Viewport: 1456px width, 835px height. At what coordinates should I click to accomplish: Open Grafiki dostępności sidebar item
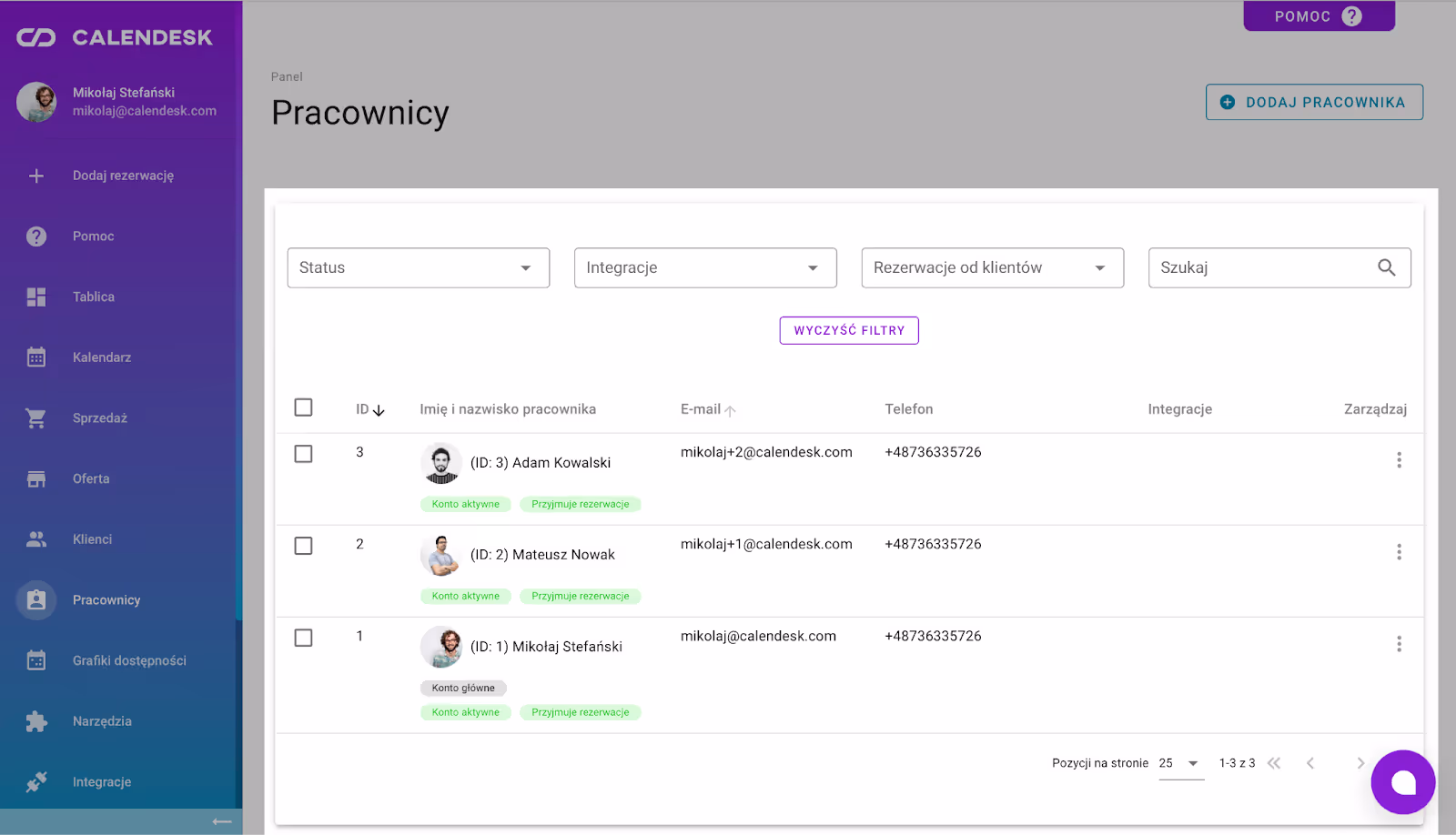click(129, 660)
